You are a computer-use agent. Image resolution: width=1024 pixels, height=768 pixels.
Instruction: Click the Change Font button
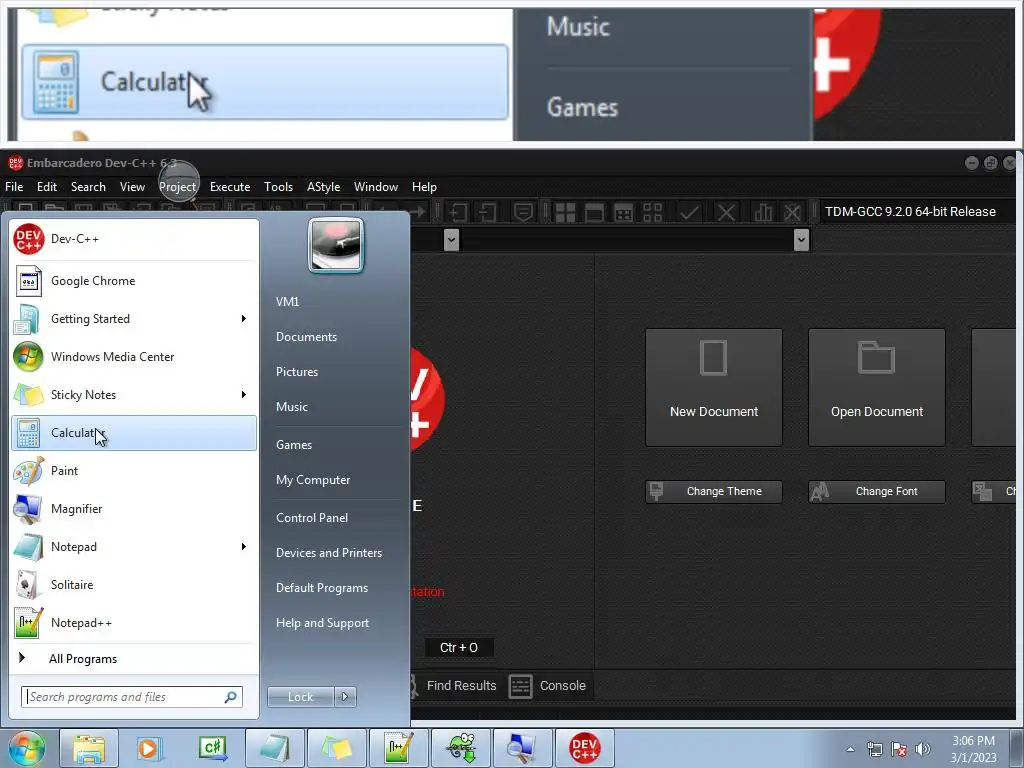(877, 492)
